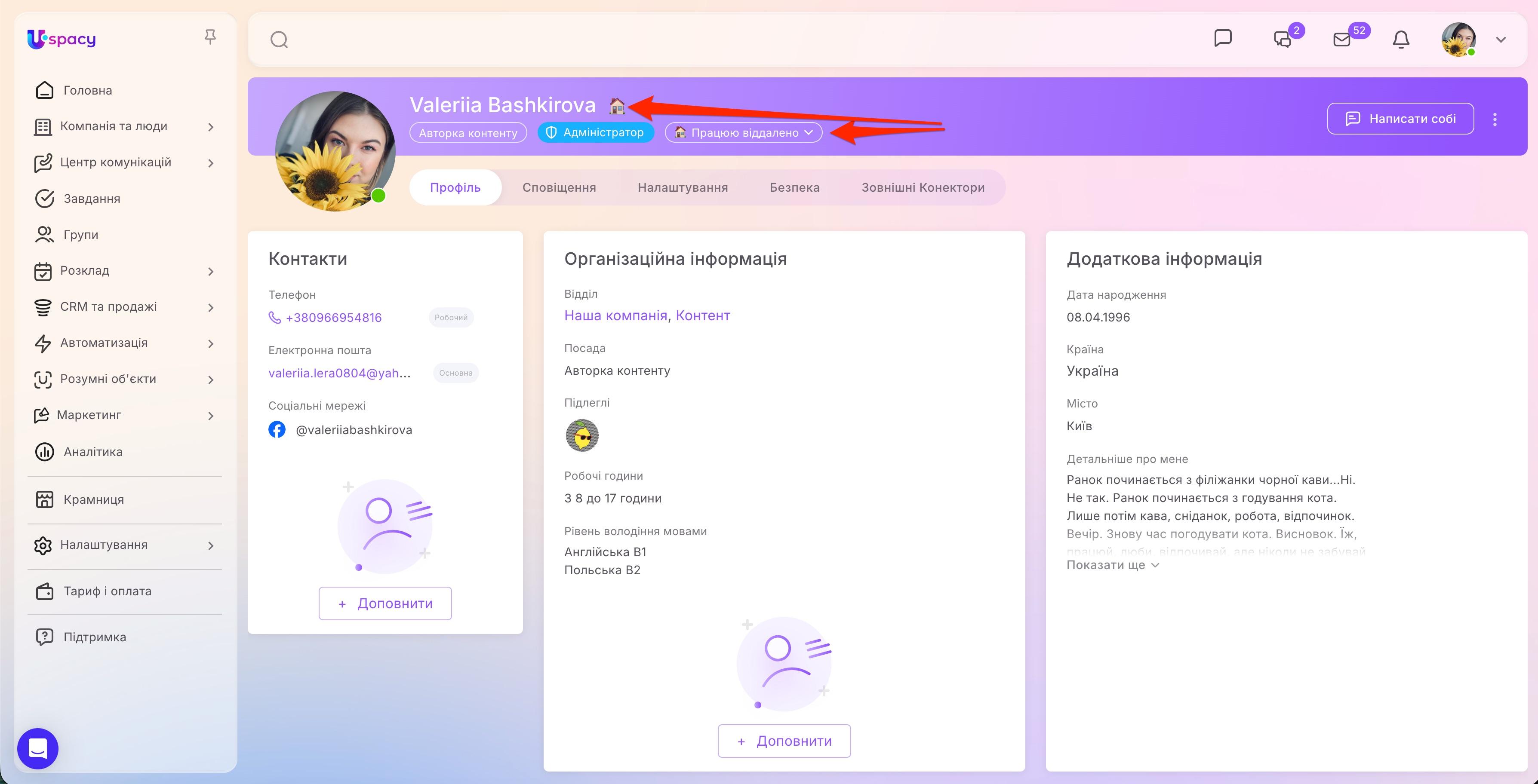Switch to the Безпека tab
Screen dimensions: 1538x784
coord(794,187)
